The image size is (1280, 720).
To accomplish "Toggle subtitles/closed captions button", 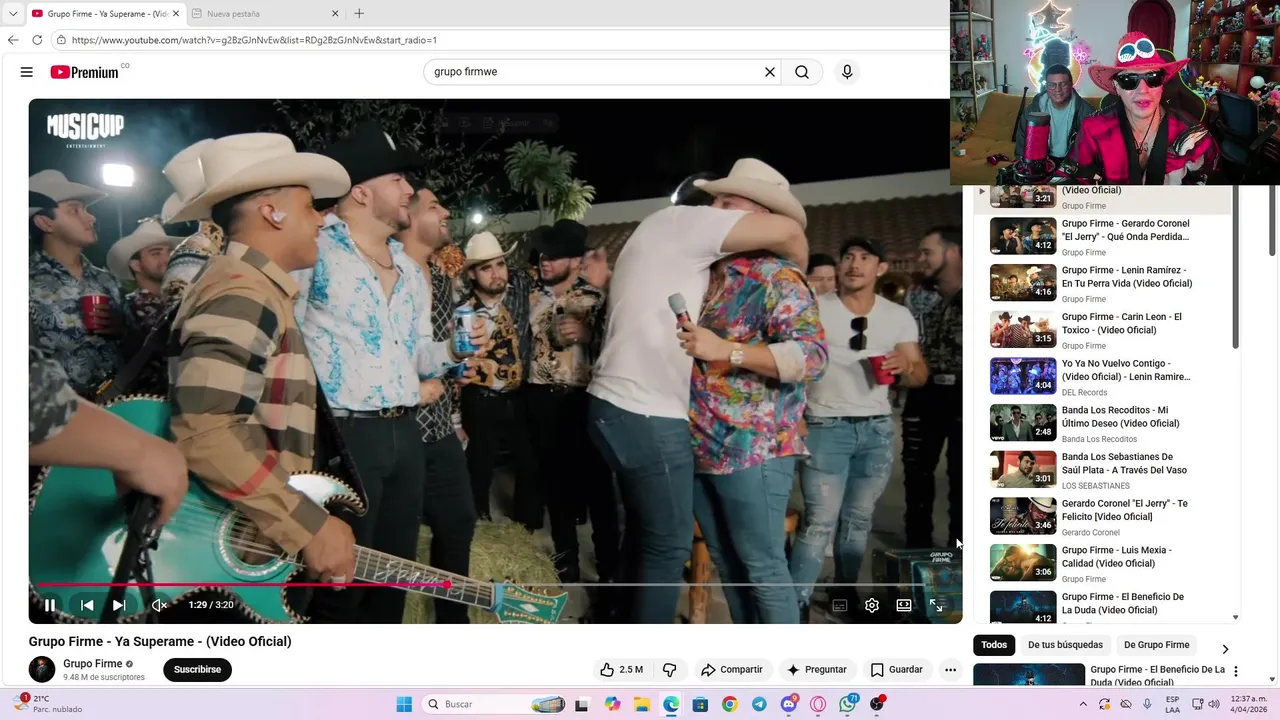I will point(840,605).
